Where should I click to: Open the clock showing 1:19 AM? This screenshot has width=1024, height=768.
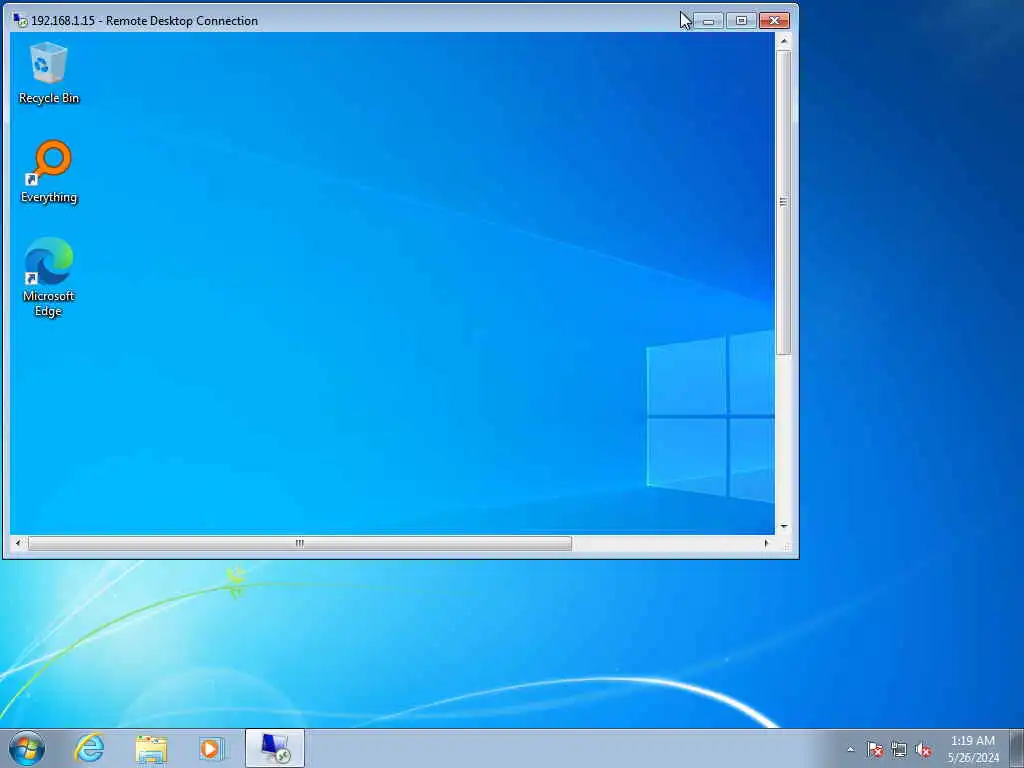[972, 741]
